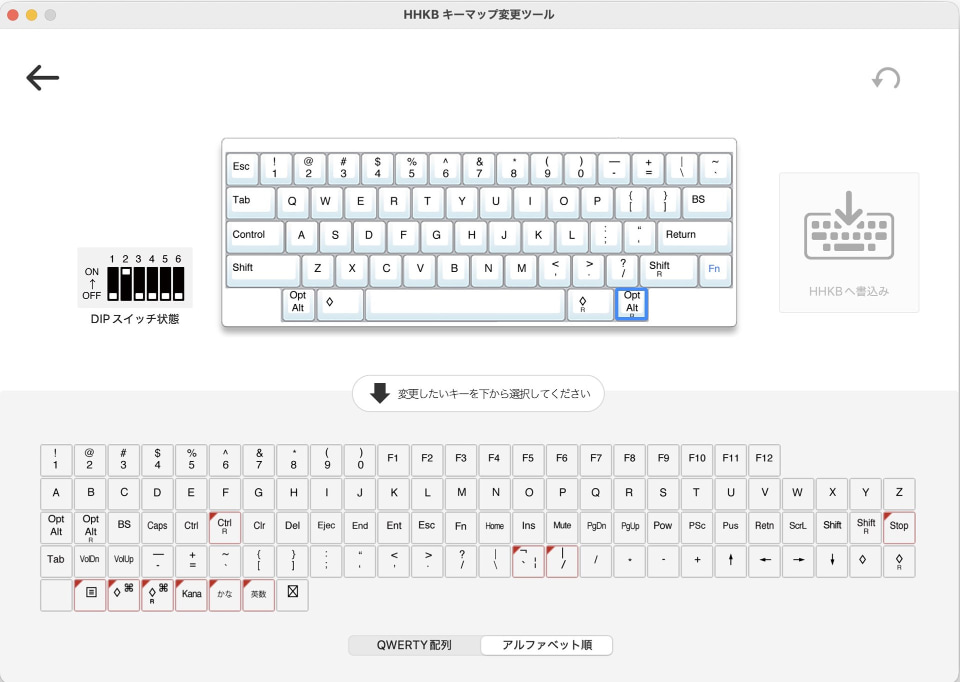Select the left Opt Alt key on the keyboard diagram
This screenshot has height=682, width=960.
pyautogui.click(x=298, y=304)
